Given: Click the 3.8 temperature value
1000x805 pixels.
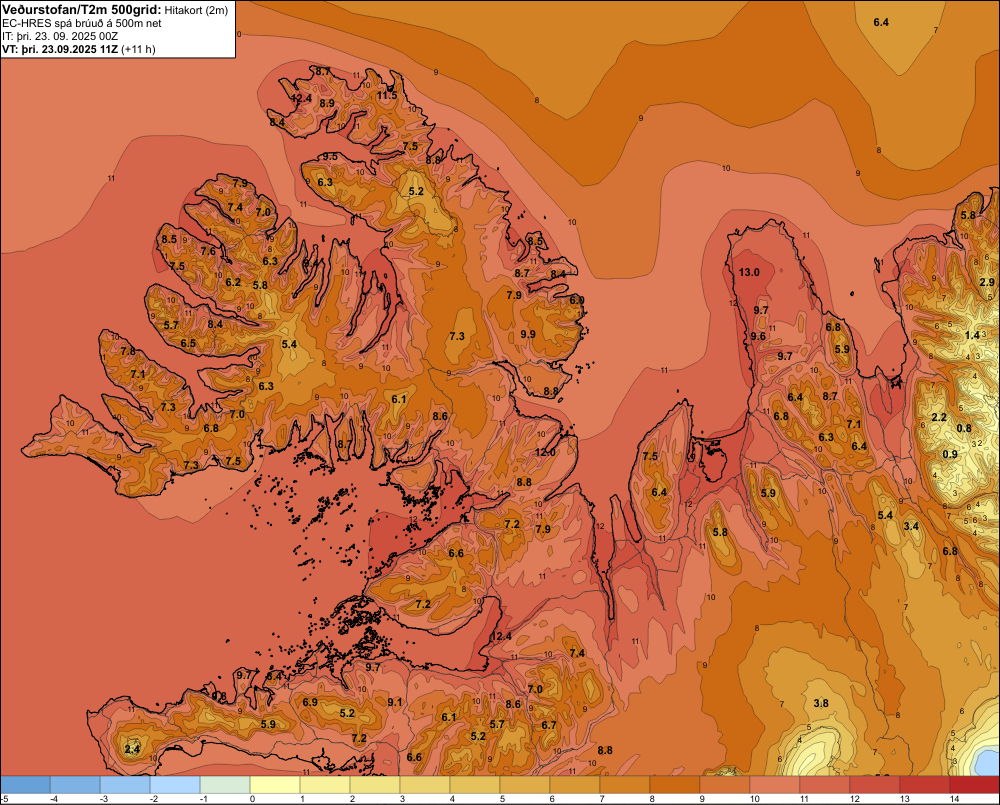Looking at the screenshot, I should [821, 703].
